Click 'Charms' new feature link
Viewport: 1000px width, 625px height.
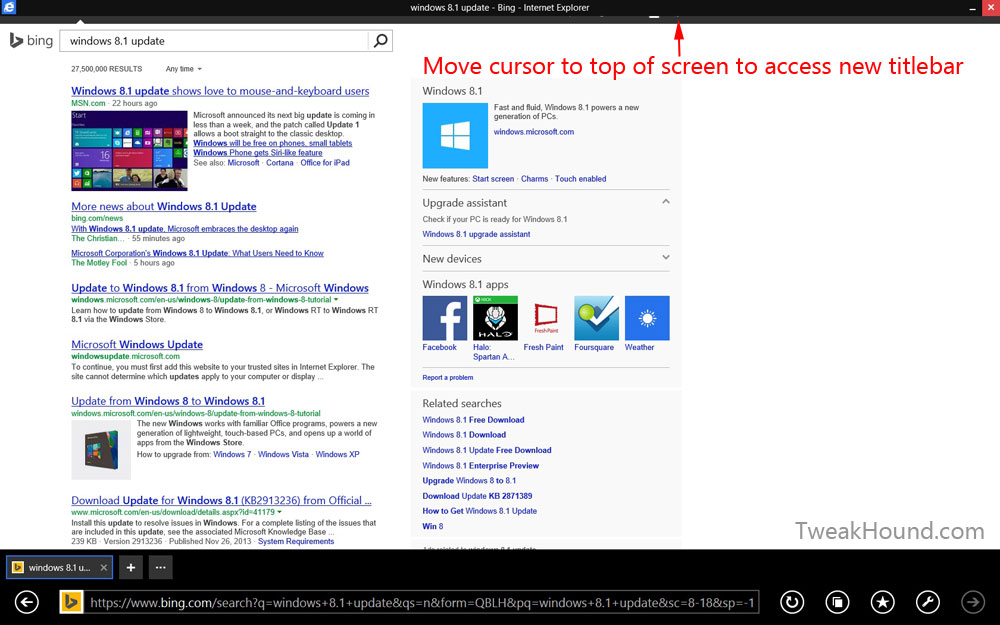click(x=534, y=179)
